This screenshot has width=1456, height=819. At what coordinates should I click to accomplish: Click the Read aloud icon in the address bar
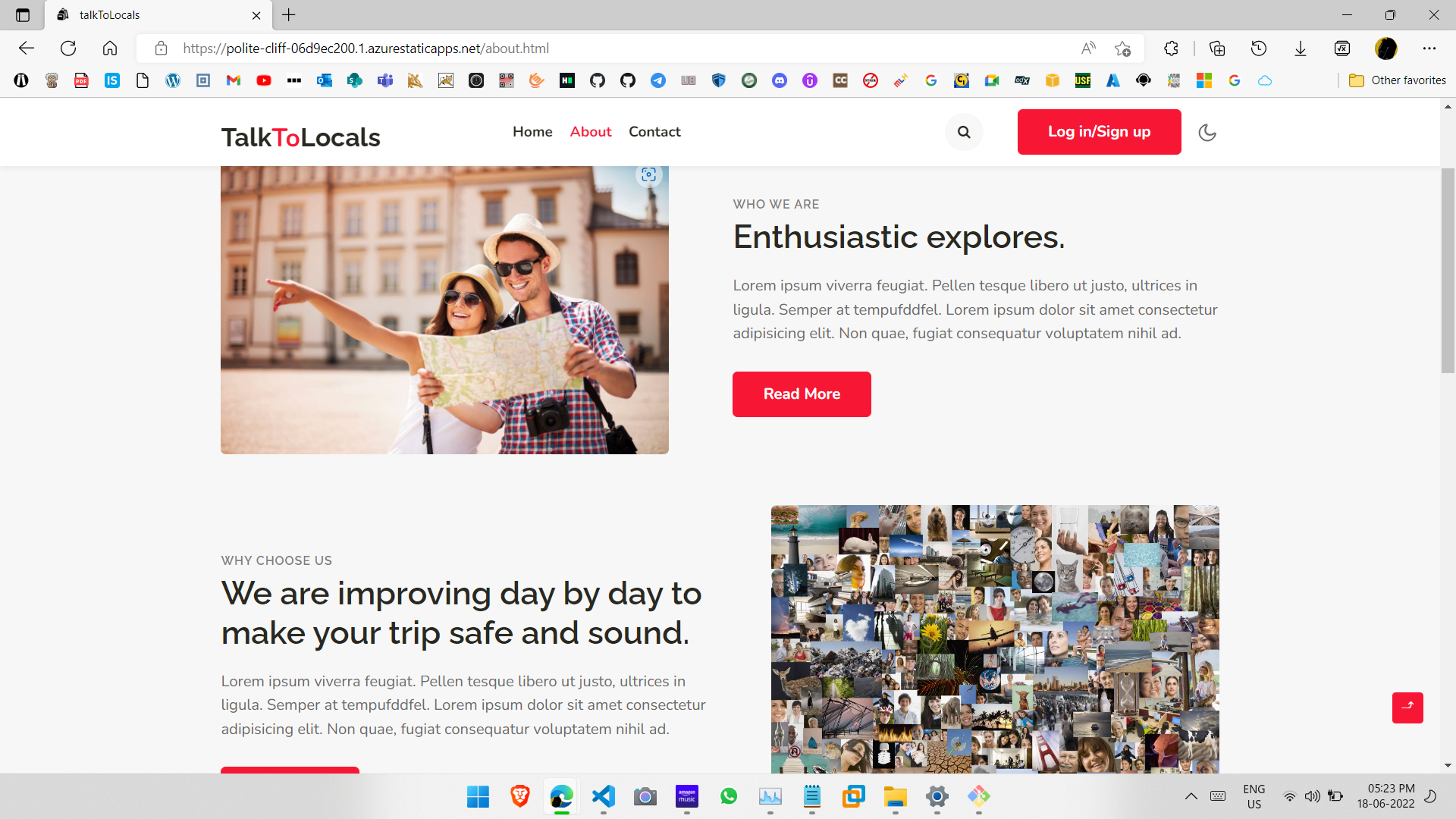(x=1088, y=49)
